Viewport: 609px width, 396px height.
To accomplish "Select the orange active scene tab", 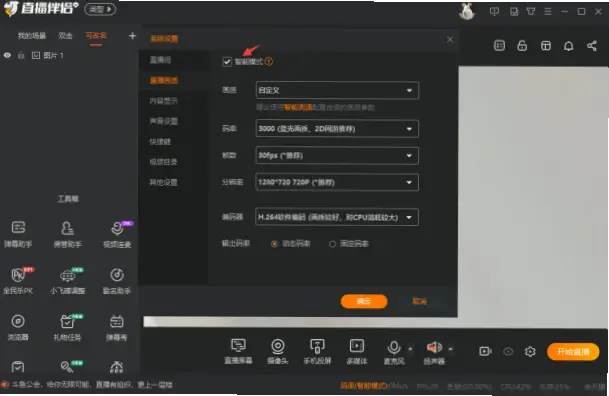I will point(96,36).
